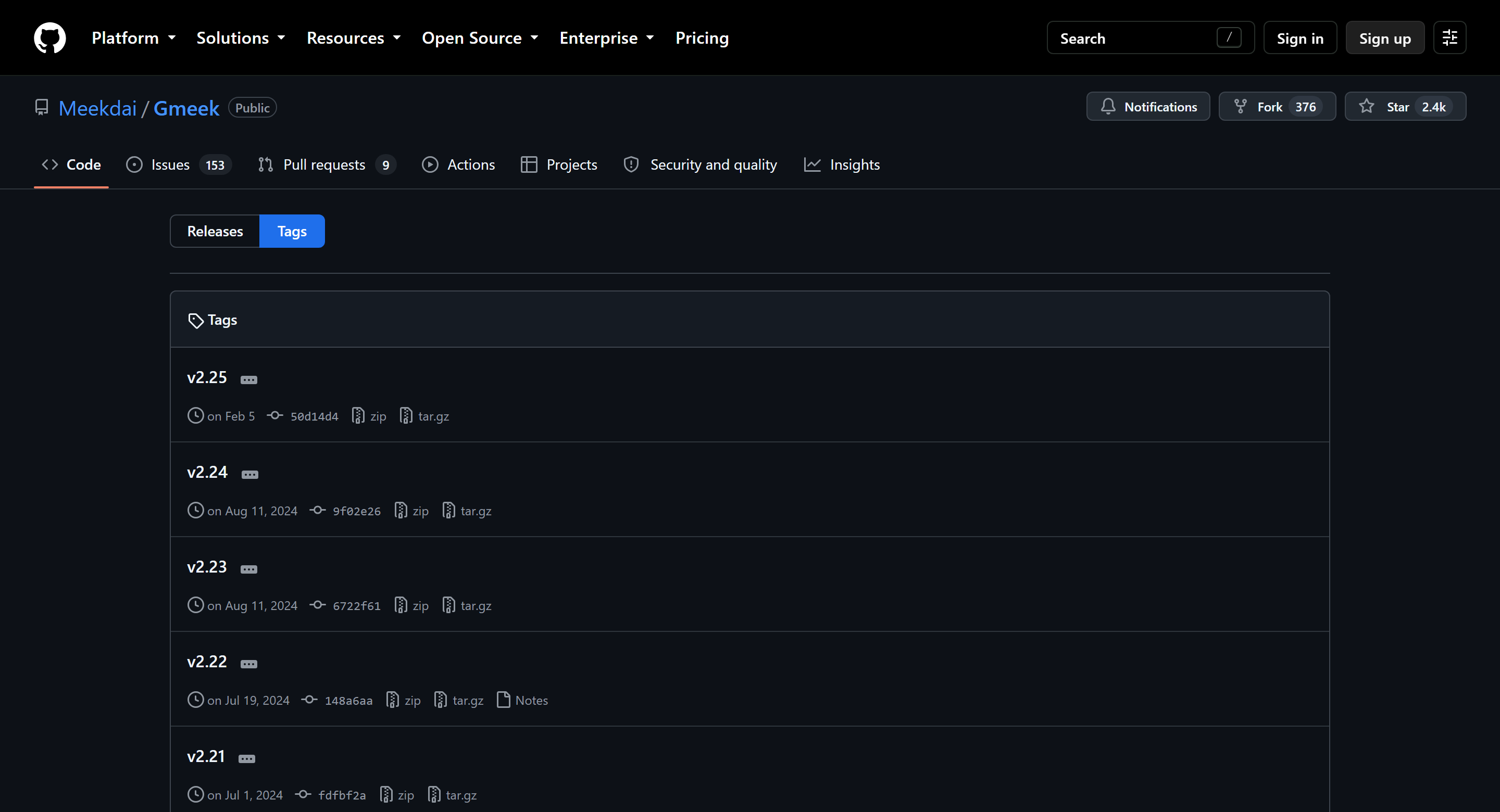Screen dimensions: 1500x812
Task: Open the Platform dropdown menu
Action: click(x=133, y=38)
